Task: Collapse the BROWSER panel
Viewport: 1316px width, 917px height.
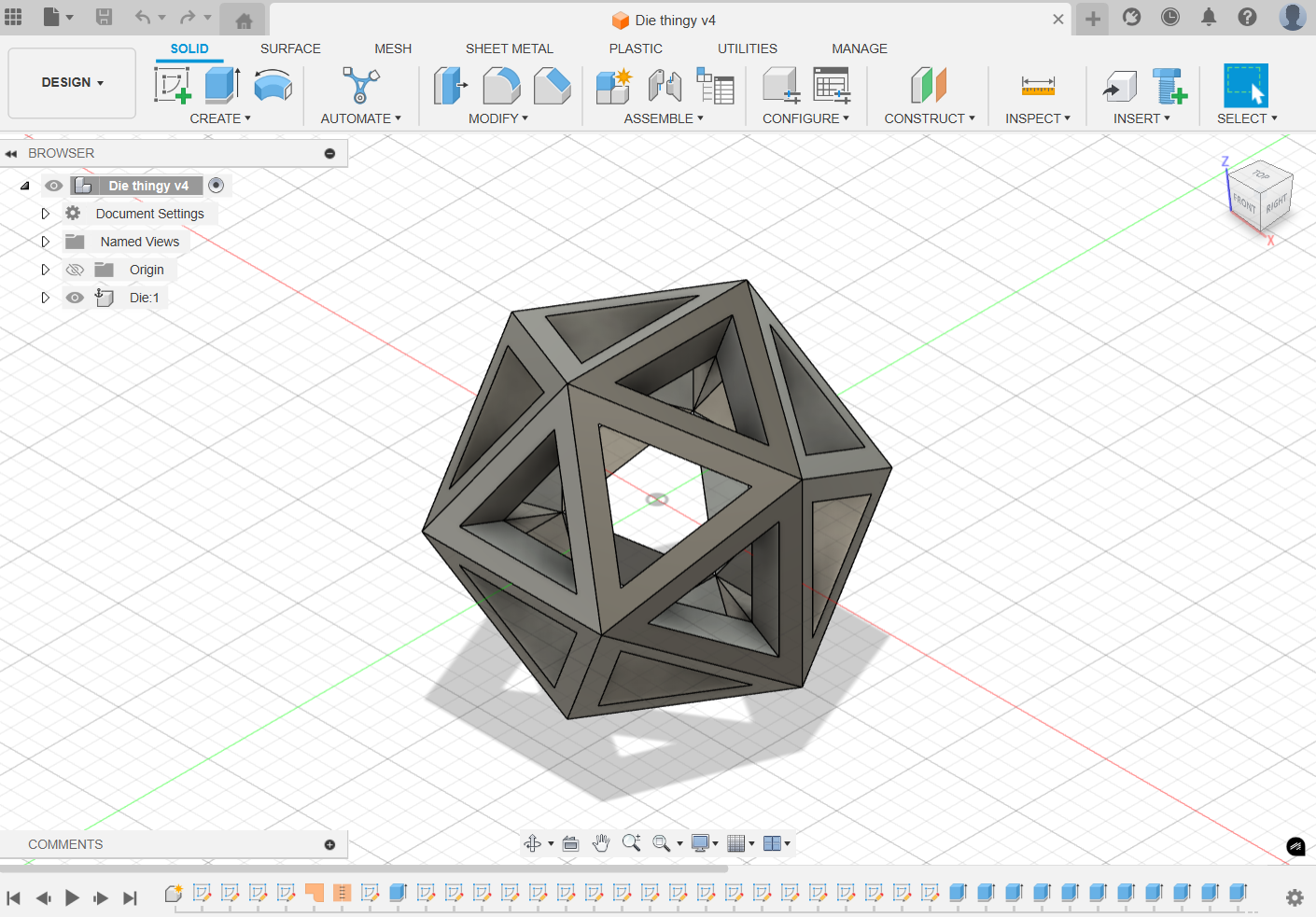Action: pos(11,154)
